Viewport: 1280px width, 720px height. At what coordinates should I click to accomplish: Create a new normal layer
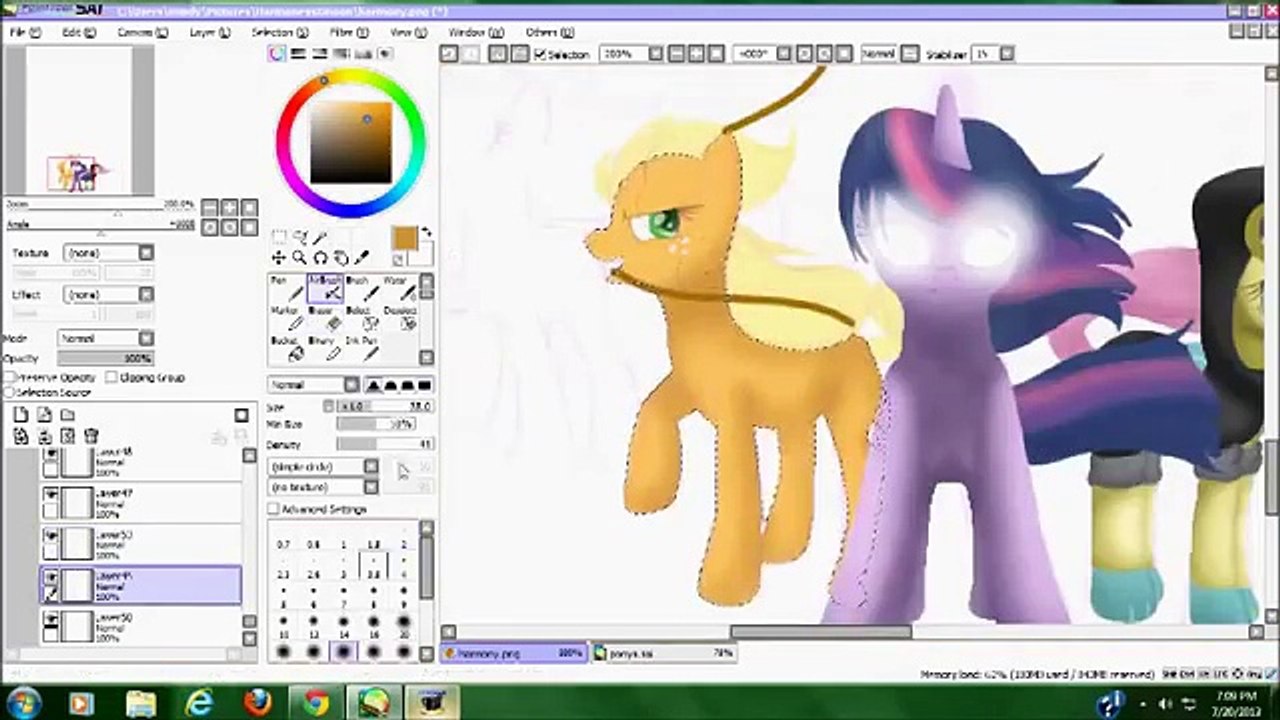tap(21, 415)
